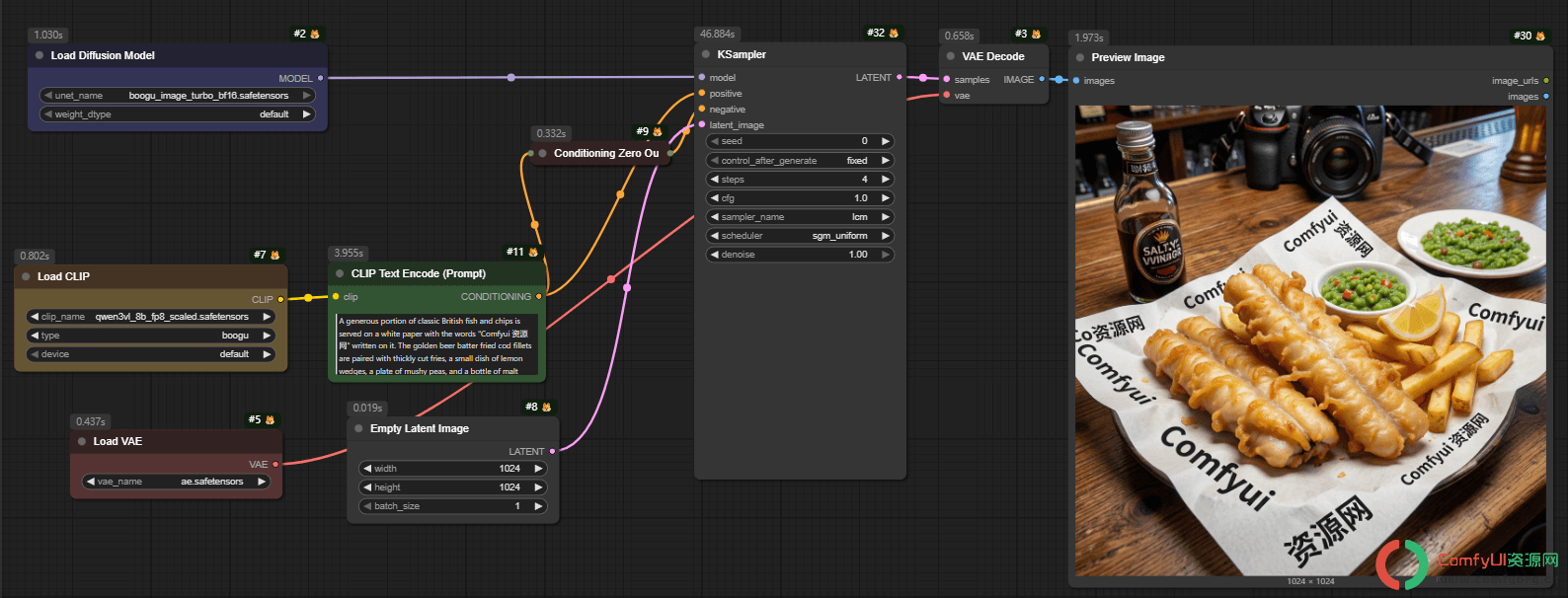
Task: Decrease the steps value with its left arrow
Action: pyautogui.click(x=715, y=180)
